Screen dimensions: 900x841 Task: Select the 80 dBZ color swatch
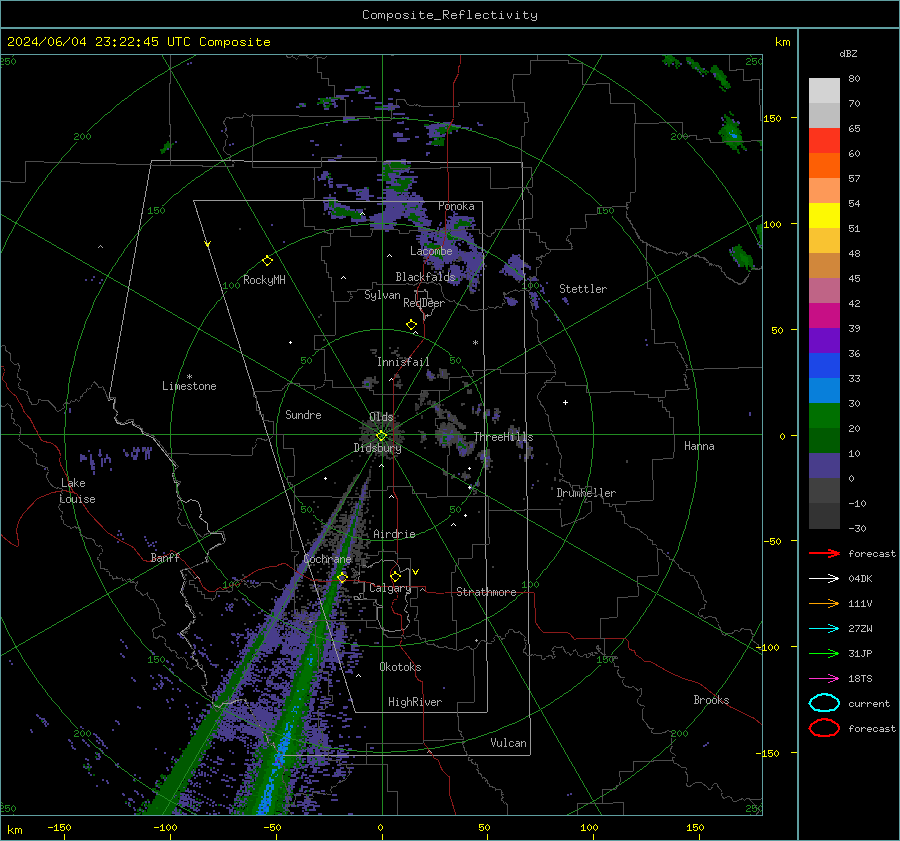tap(824, 90)
